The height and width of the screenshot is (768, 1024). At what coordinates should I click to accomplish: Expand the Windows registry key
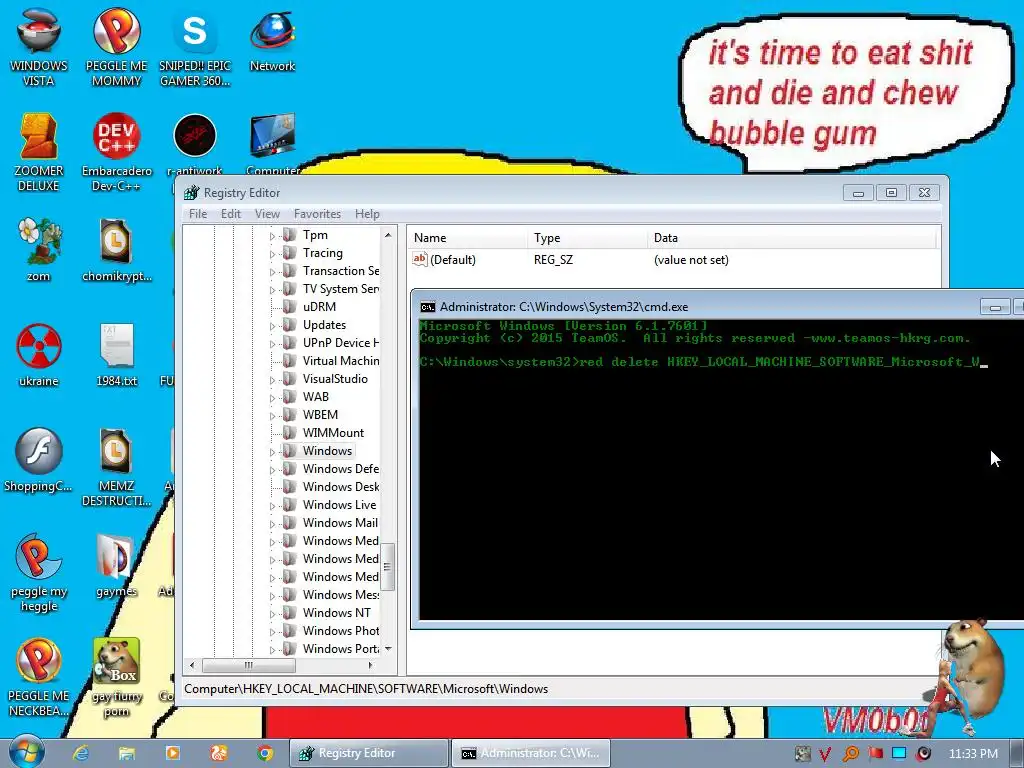point(272,451)
